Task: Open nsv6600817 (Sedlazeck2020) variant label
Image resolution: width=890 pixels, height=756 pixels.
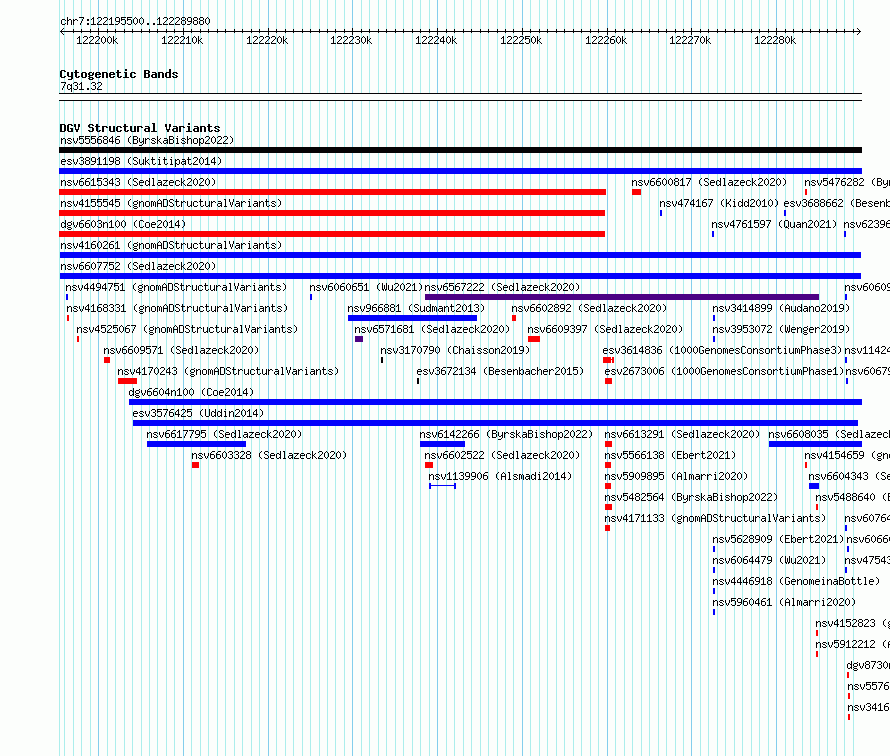Action: [709, 182]
